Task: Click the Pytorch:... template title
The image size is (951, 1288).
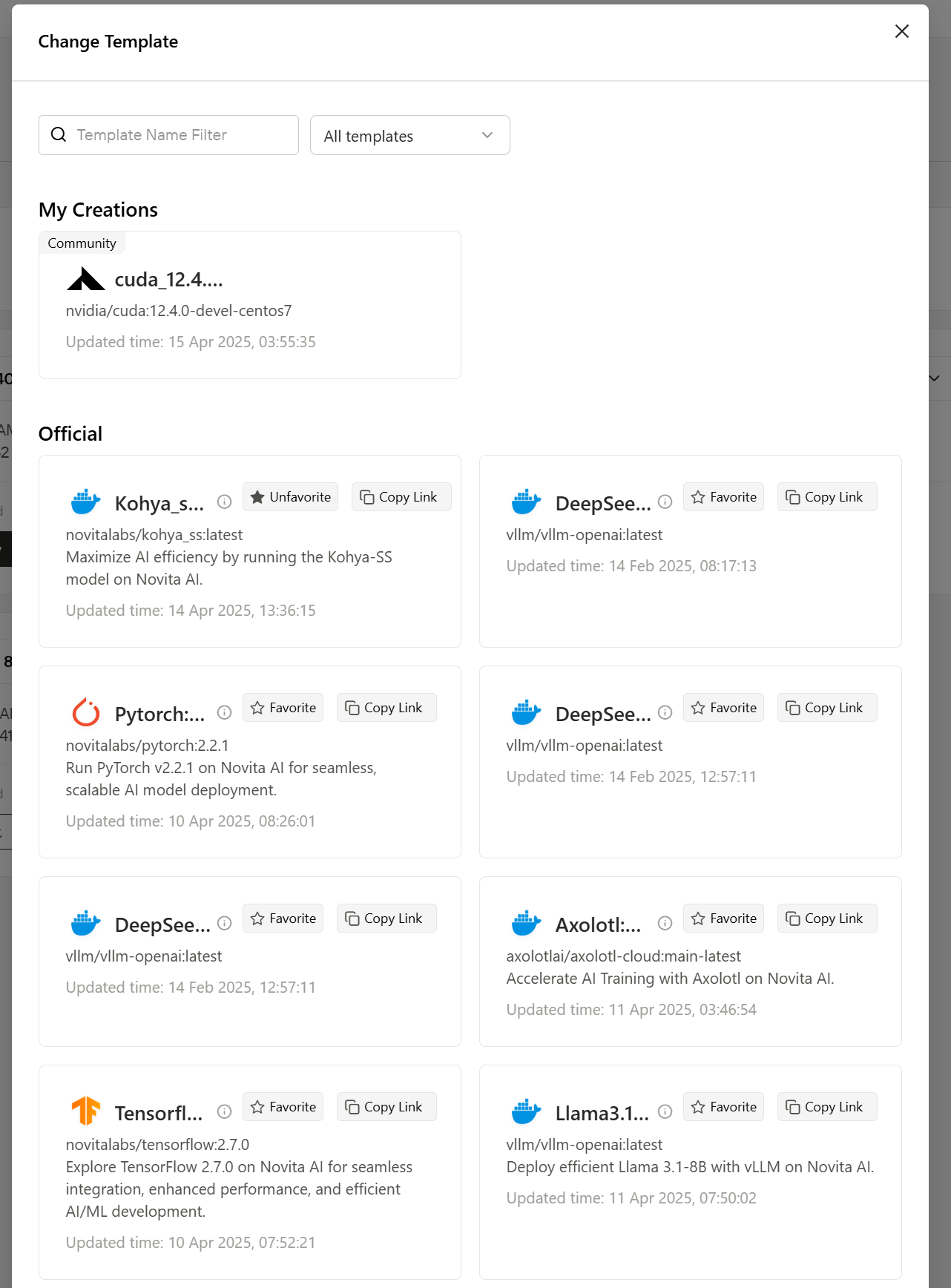Action: (159, 714)
